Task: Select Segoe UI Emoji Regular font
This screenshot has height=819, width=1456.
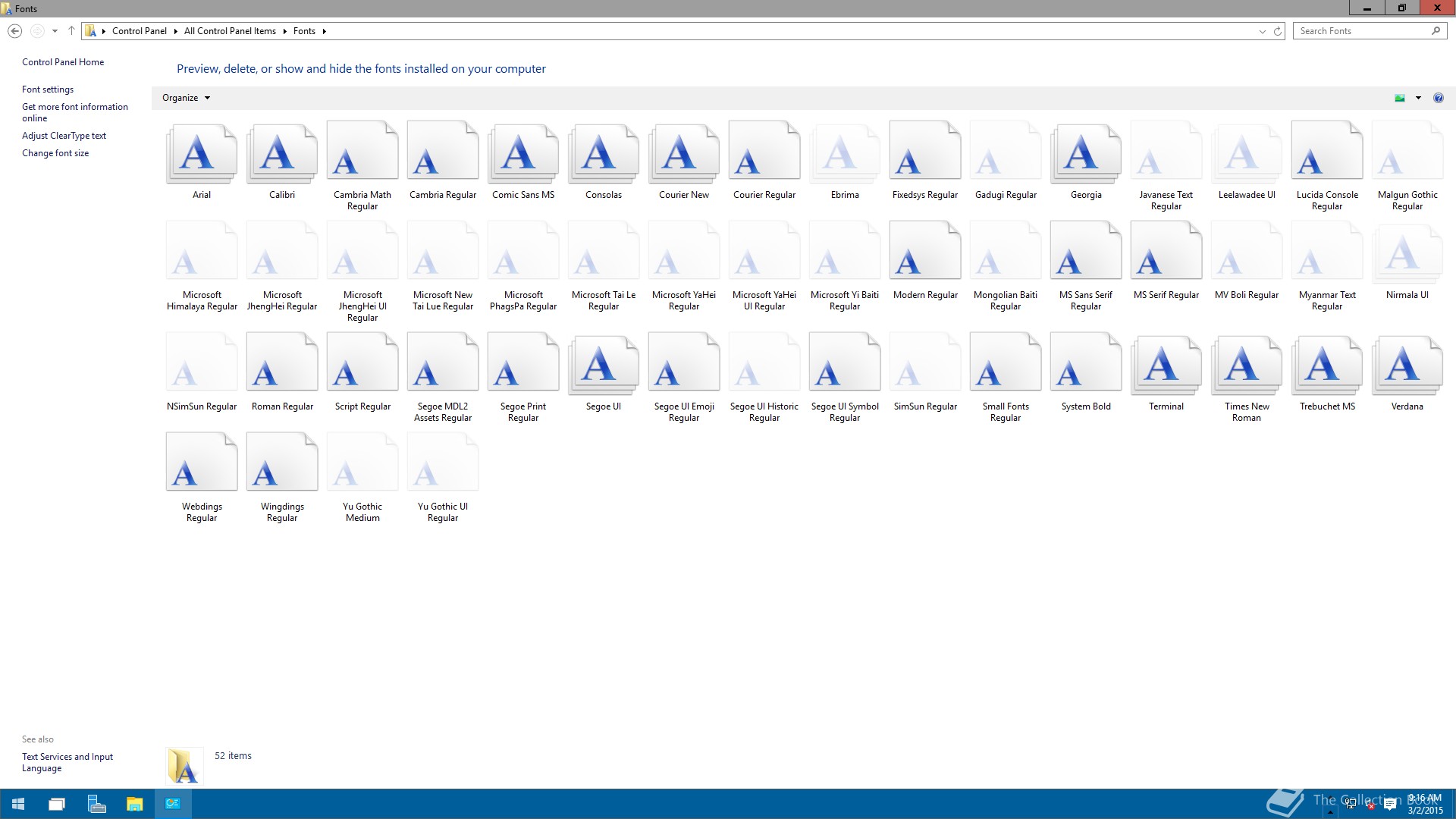Action: [684, 362]
